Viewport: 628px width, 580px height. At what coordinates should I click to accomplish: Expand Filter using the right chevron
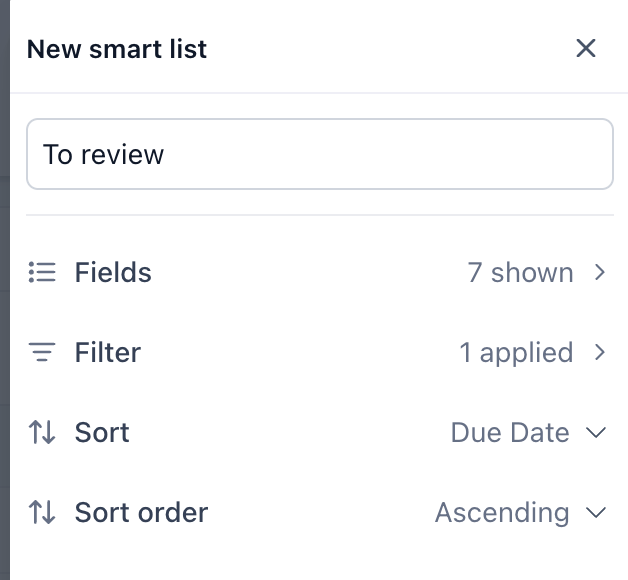[x=600, y=352]
